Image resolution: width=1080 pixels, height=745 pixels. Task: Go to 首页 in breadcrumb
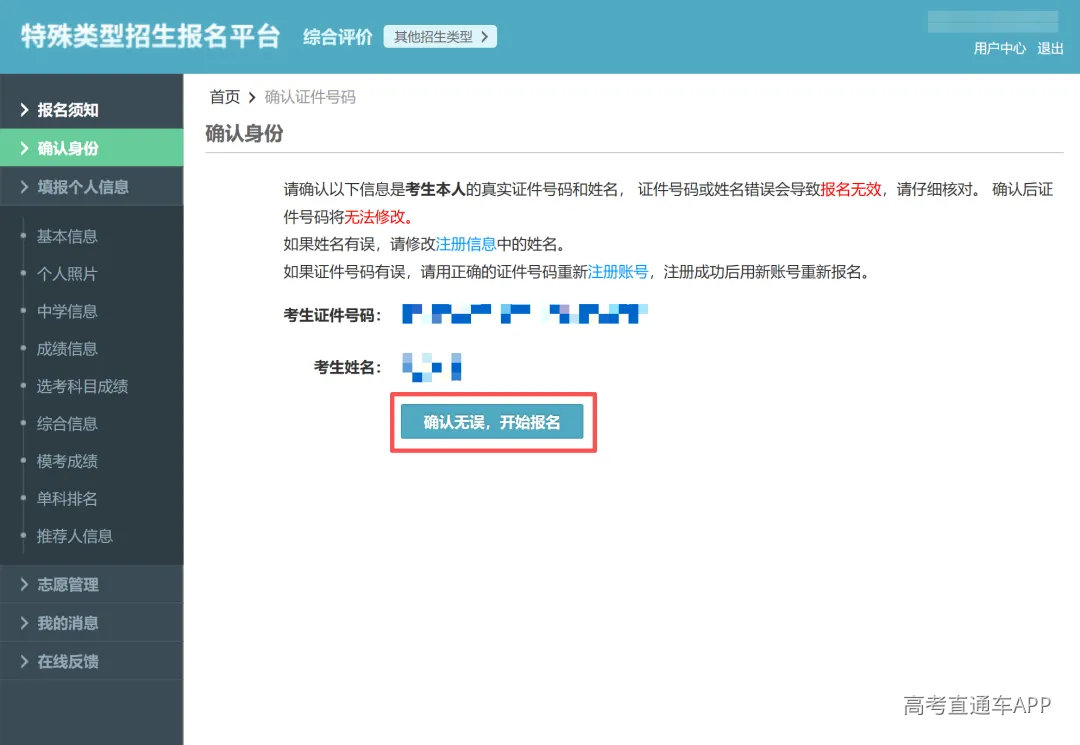click(225, 97)
